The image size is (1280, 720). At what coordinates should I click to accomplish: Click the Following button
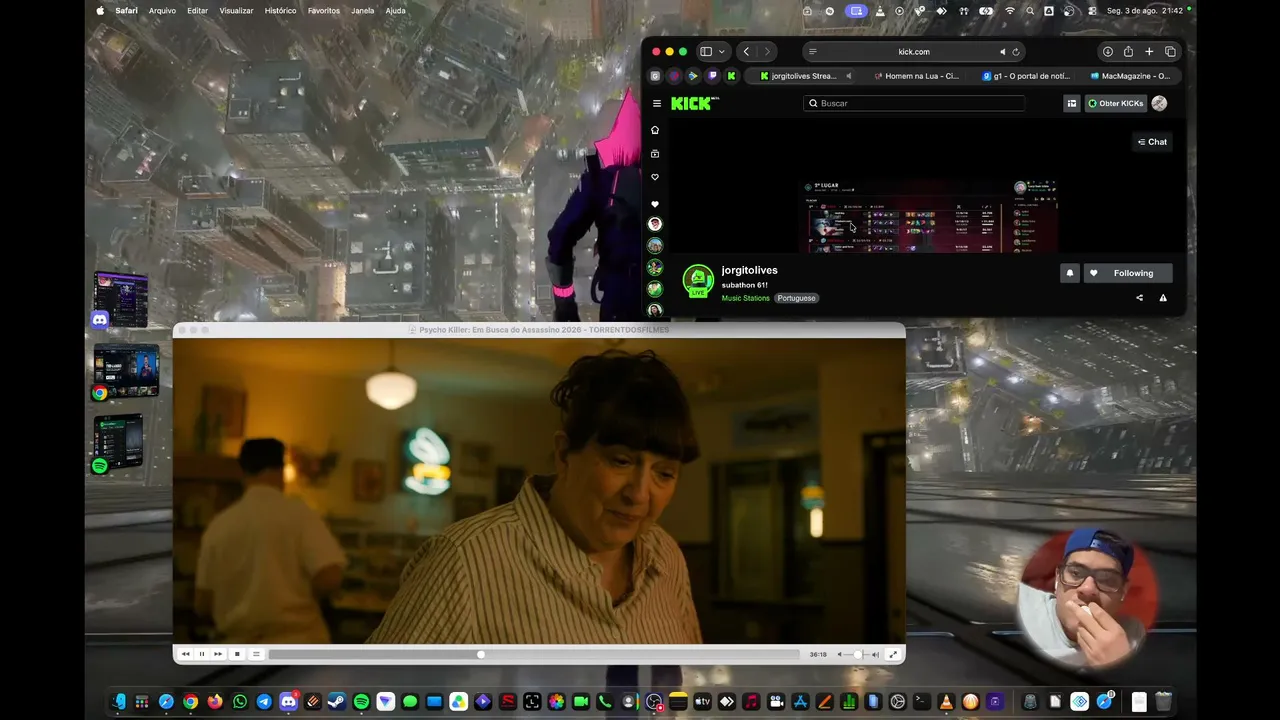1127,273
